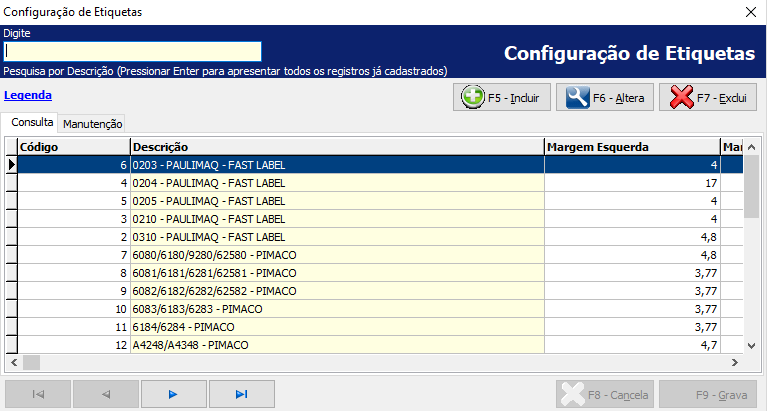Switch to the Manutenção tab
767x411 pixels.
92,124
